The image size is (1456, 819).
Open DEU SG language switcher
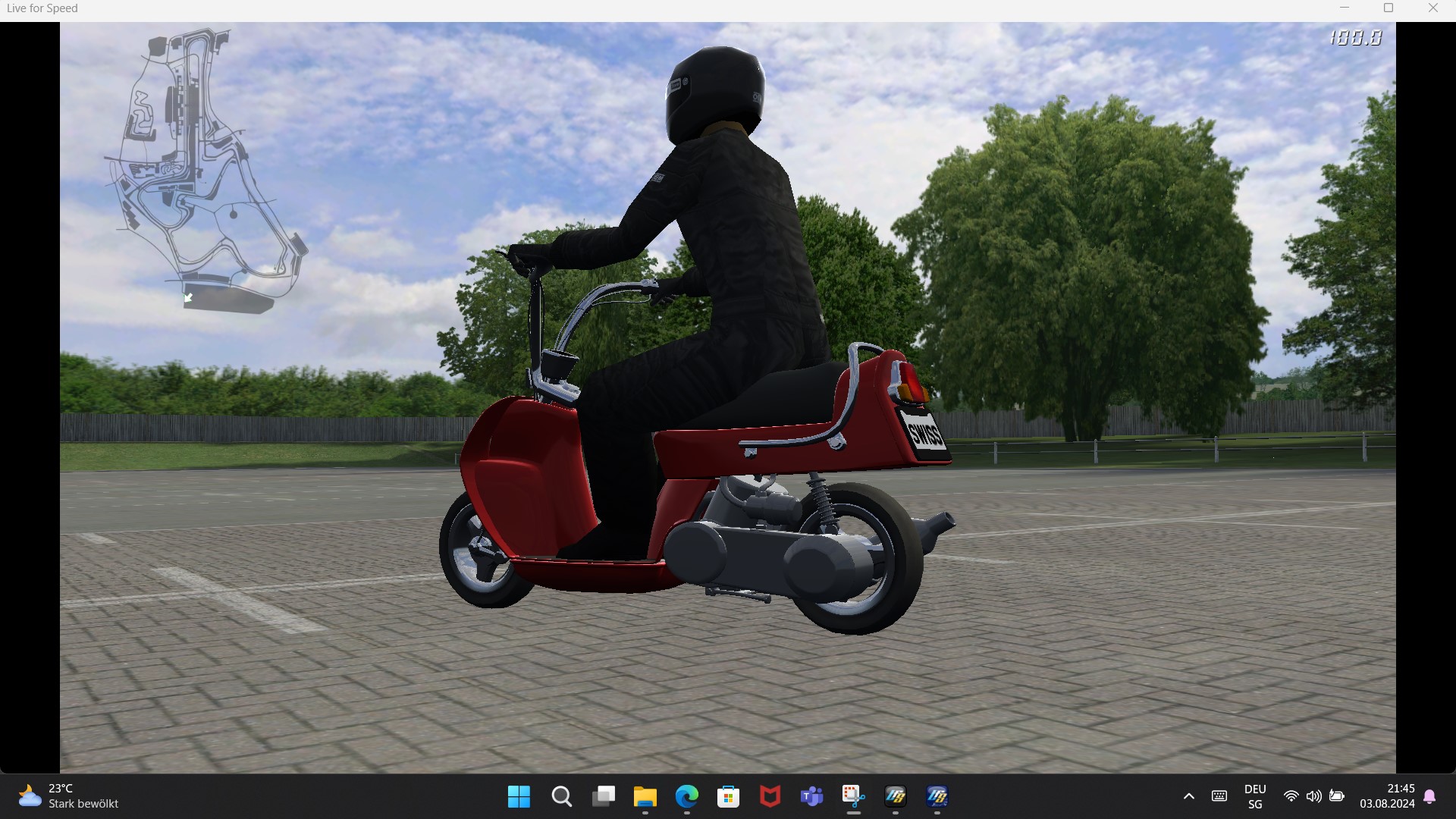pyautogui.click(x=1255, y=796)
